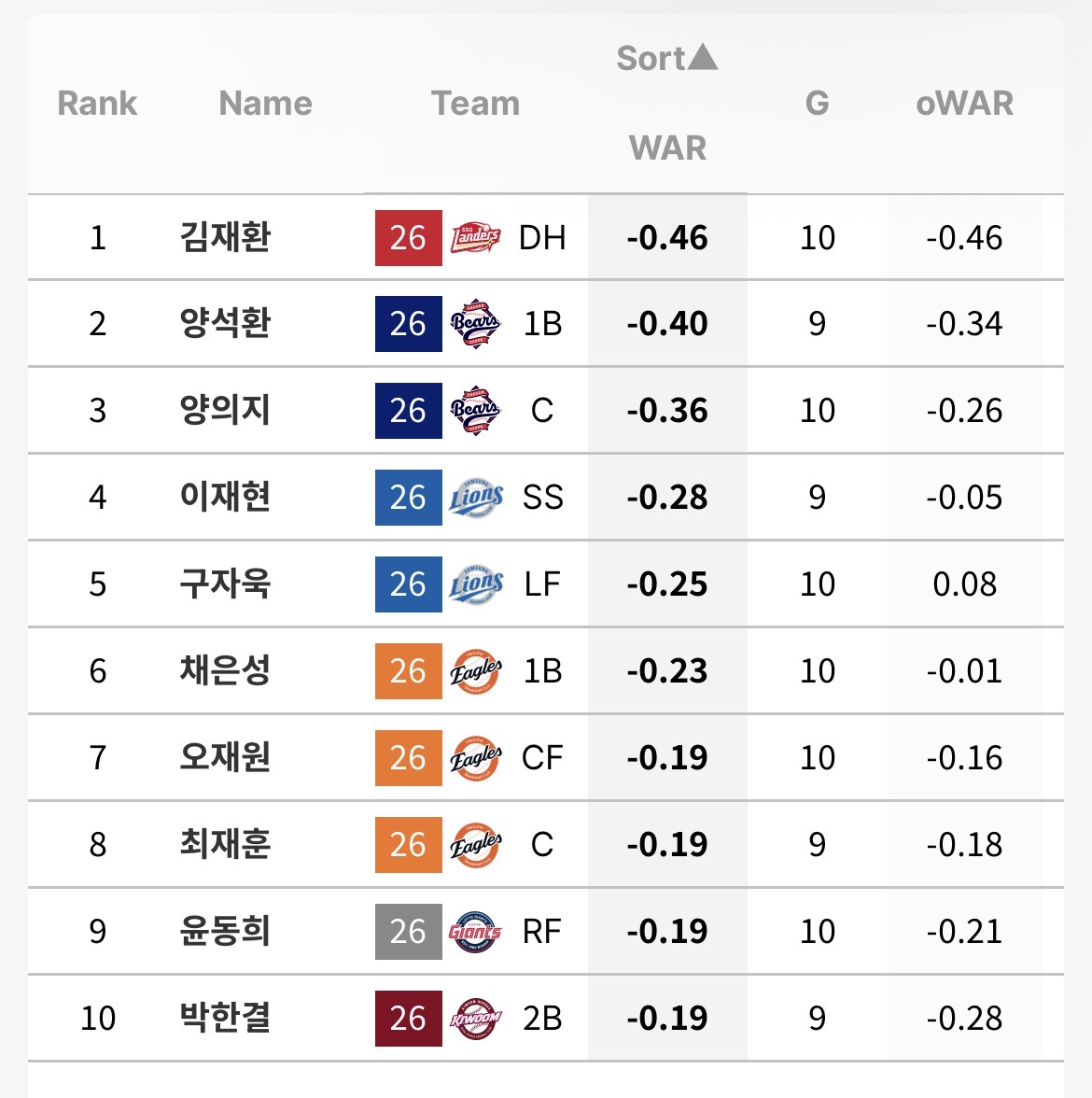
Task: Click the Bears logo in 양의지's row
Action: click(x=475, y=411)
